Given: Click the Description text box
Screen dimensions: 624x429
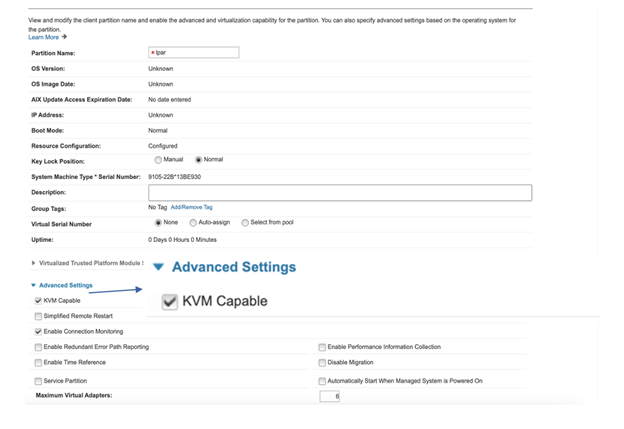Looking at the screenshot, I should point(340,193).
